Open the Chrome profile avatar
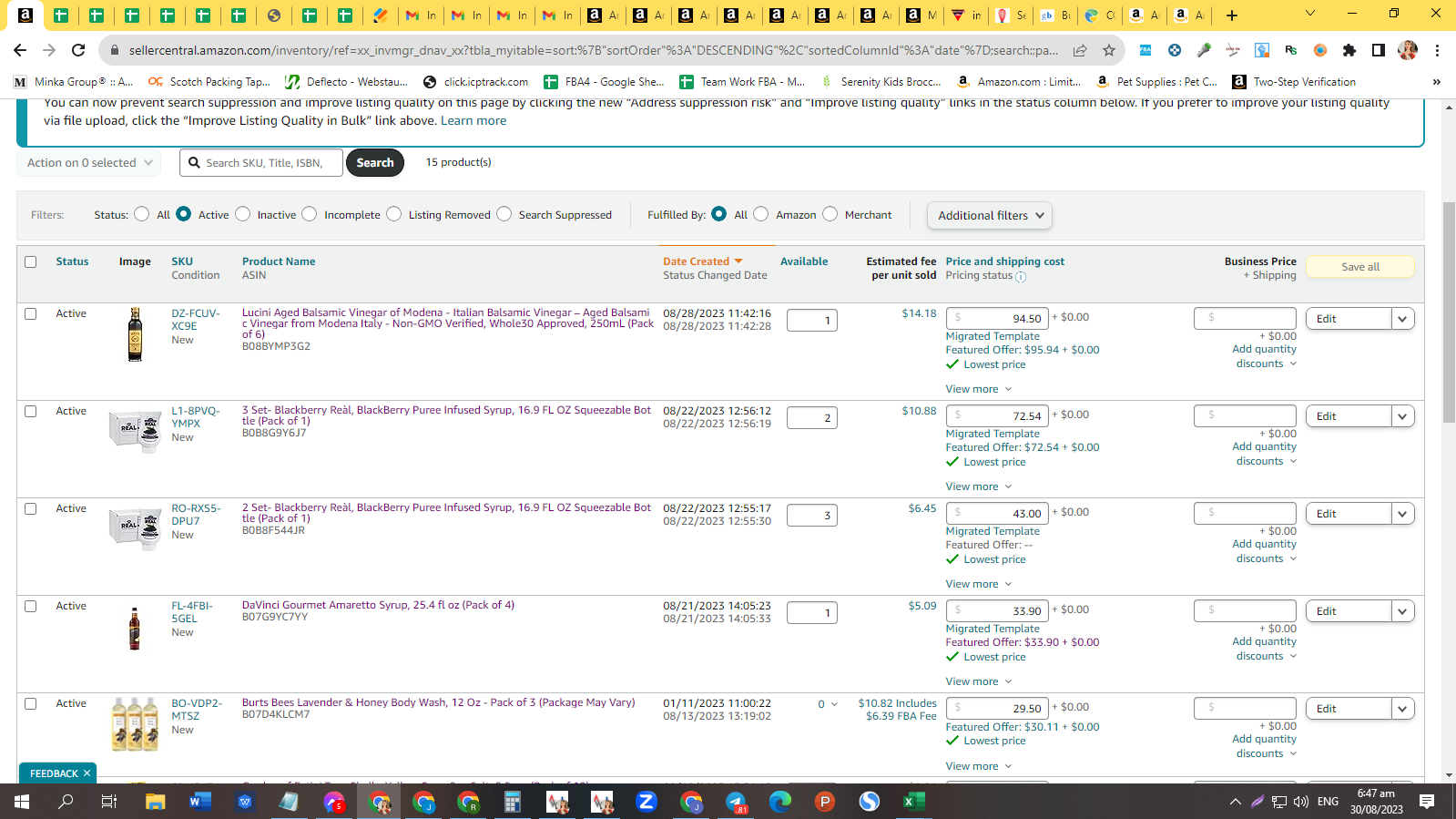1456x819 pixels. 1408,50
